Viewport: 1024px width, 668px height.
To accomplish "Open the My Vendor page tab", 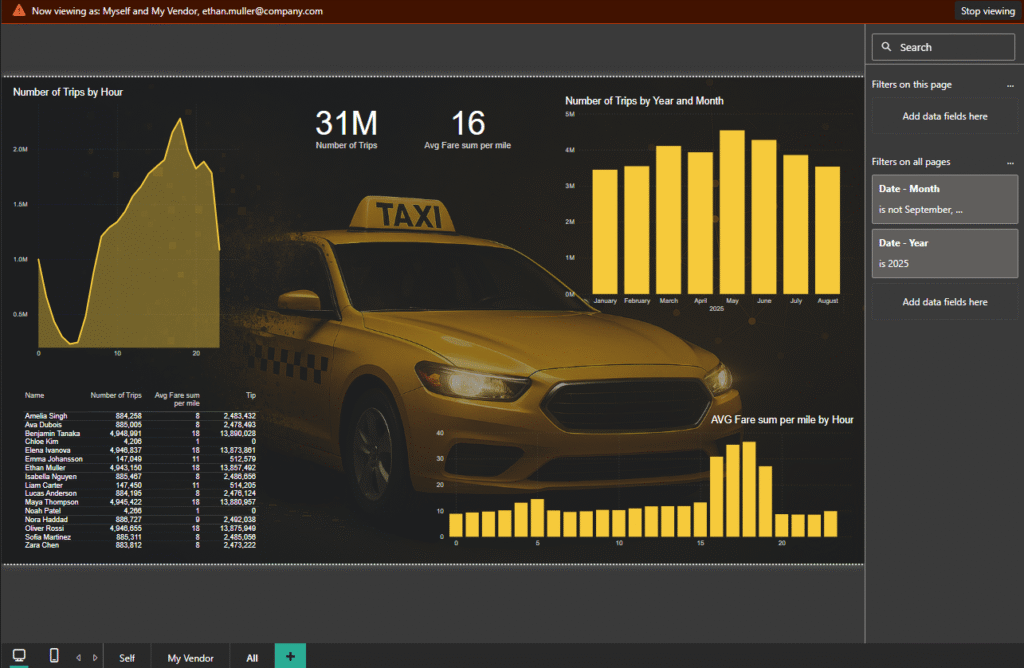I will pos(190,658).
